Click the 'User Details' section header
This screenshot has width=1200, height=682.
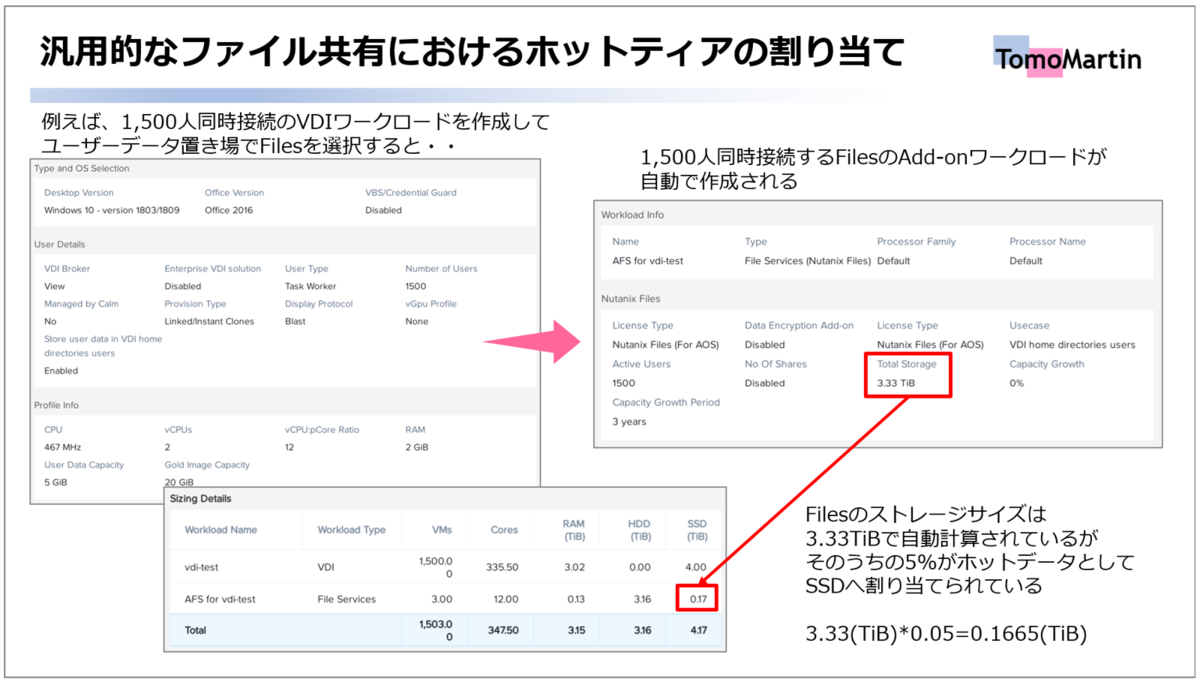click(60, 244)
